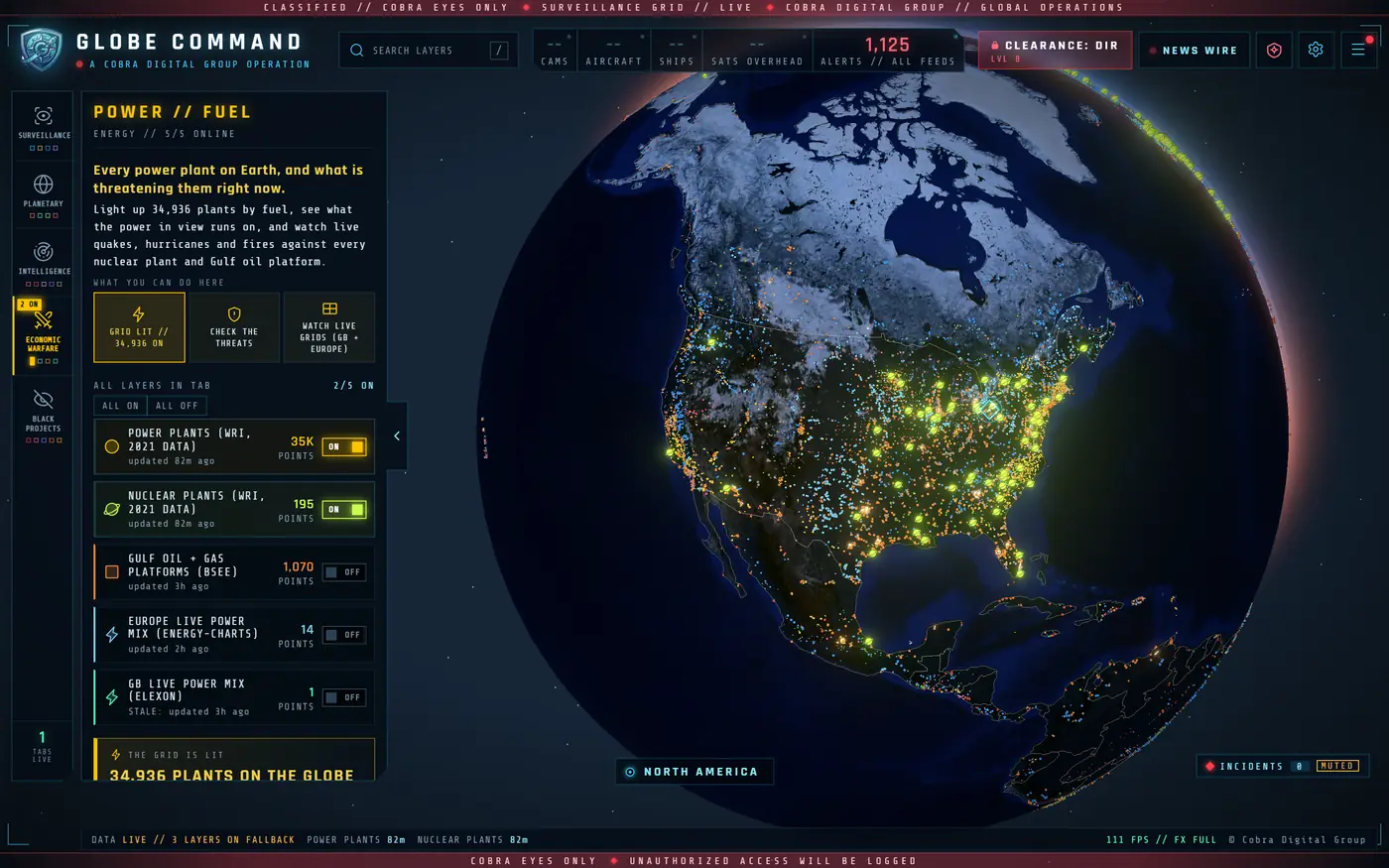
Task: Open the Sats Overhead counter
Action: pyautogui.click(x=757, y=50)
